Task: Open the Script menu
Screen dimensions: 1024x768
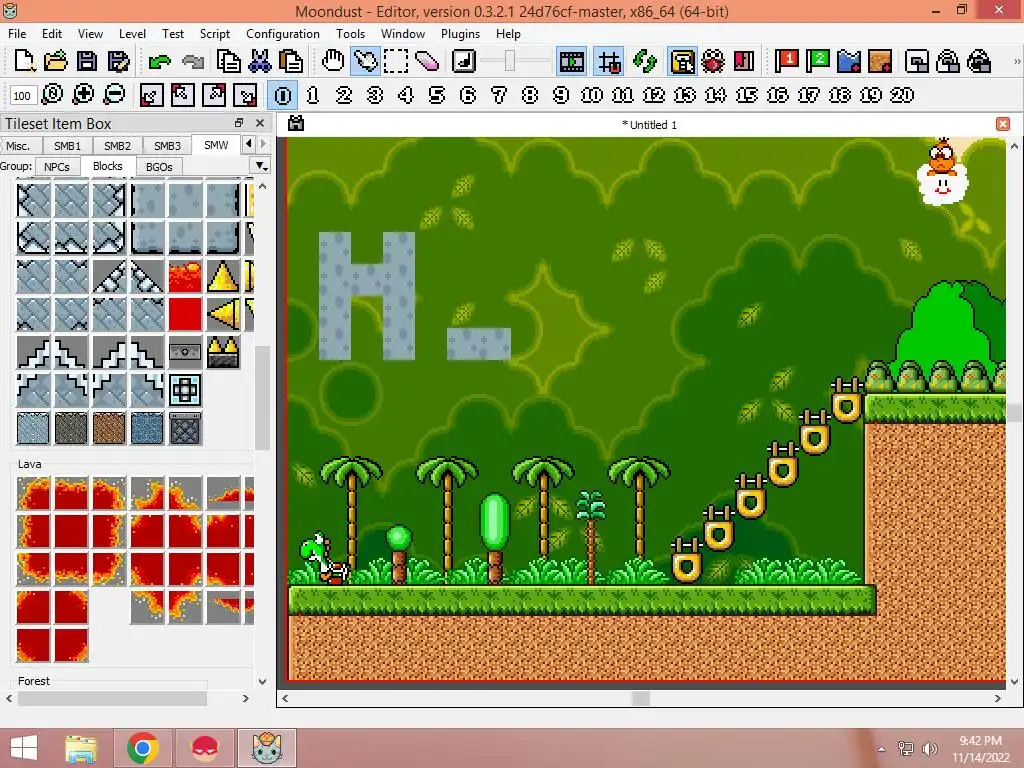Action: 214,33
